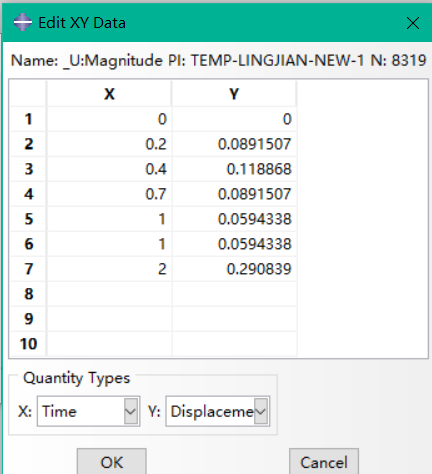Select row 10 header
Image resolution: width=432 pixels, height=474 pixels.
[x=28, y=344]
